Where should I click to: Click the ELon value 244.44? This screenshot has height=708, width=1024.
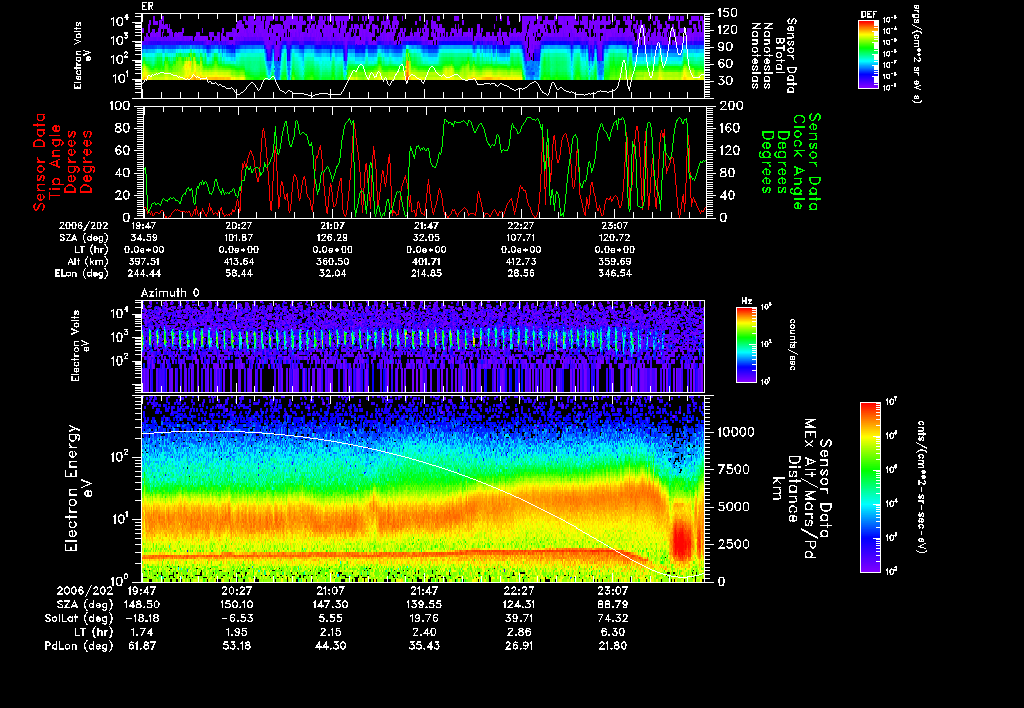coord(145,273)
